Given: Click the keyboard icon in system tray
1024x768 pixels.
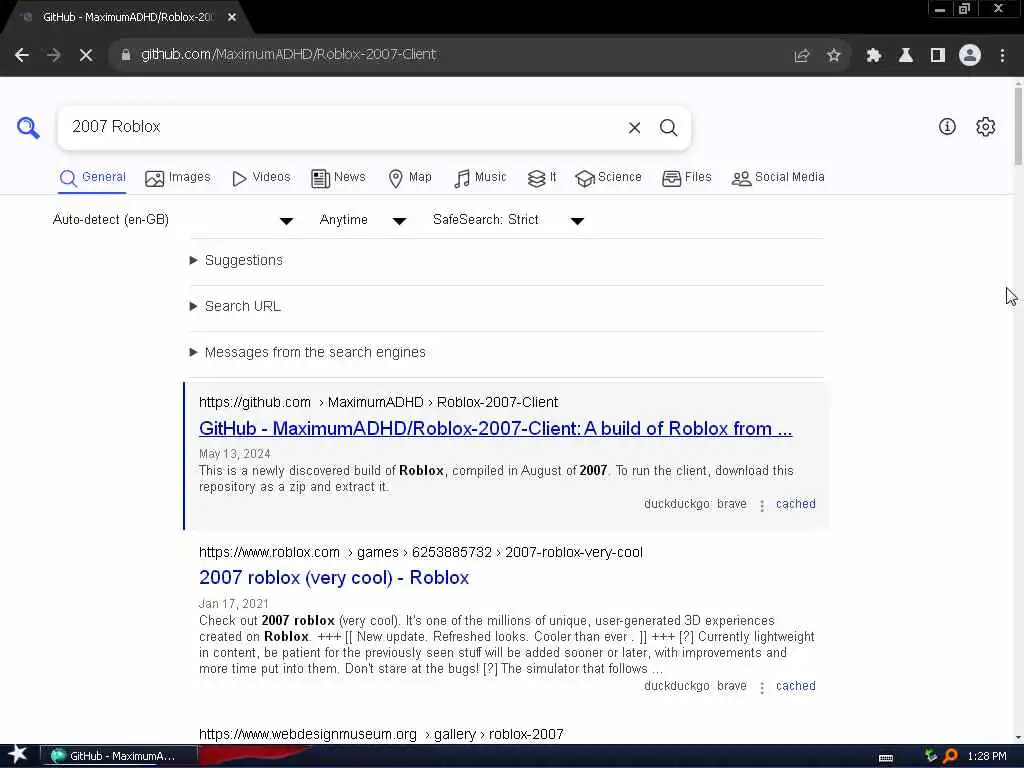Looking at the screenshot, I should 886,758.
